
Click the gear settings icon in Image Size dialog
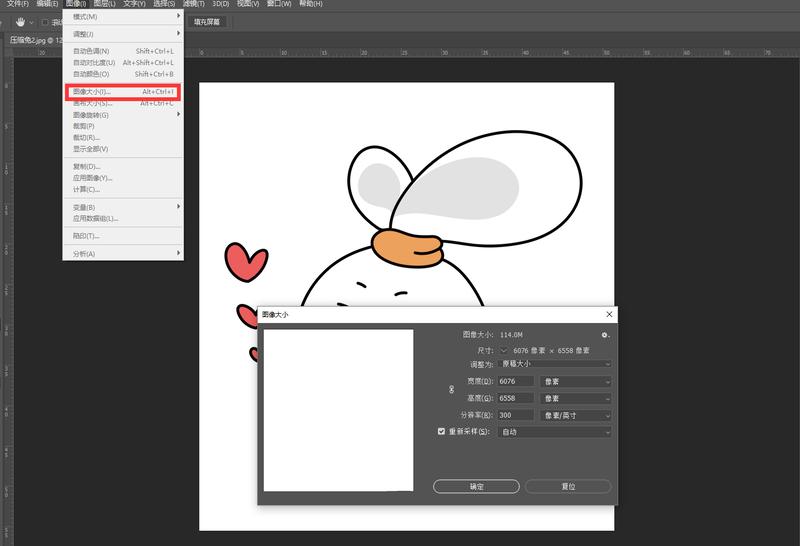605,335
